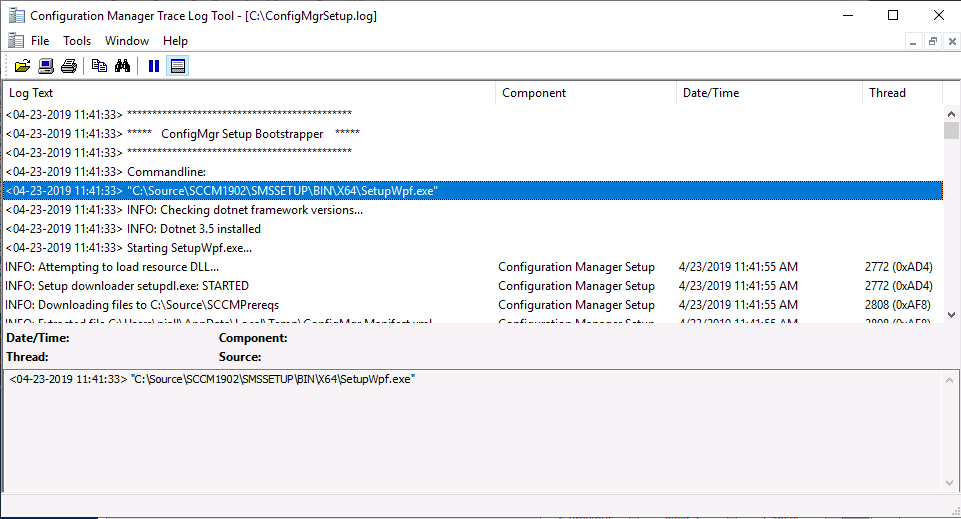Click thread value 2808 (0xAF8) in Downloading files row
The image size is (961, 519).
898,305
